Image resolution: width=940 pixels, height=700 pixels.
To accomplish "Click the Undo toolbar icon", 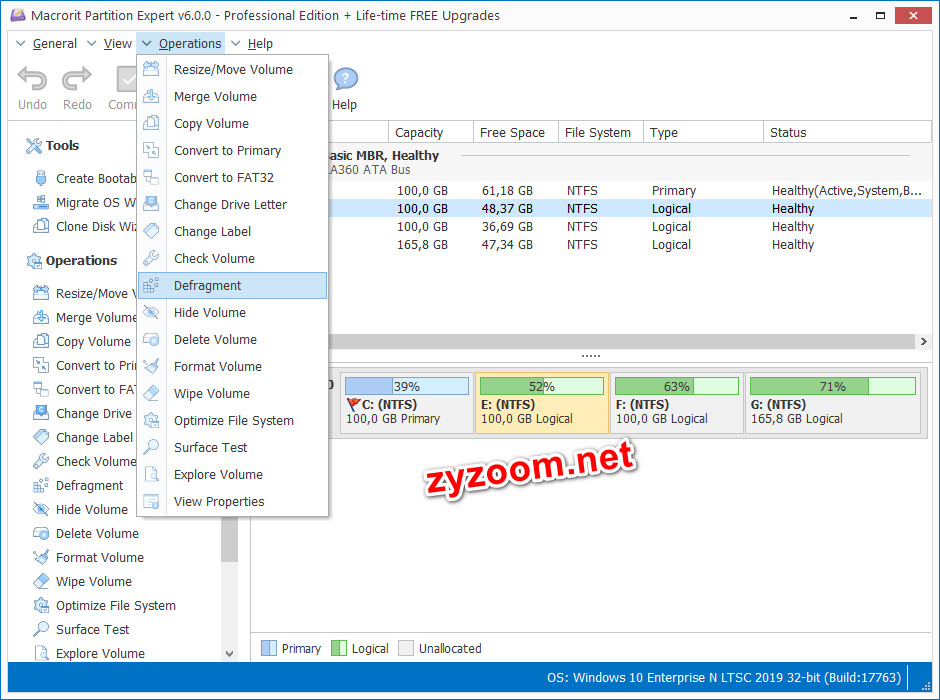I will tap(32, 78).
